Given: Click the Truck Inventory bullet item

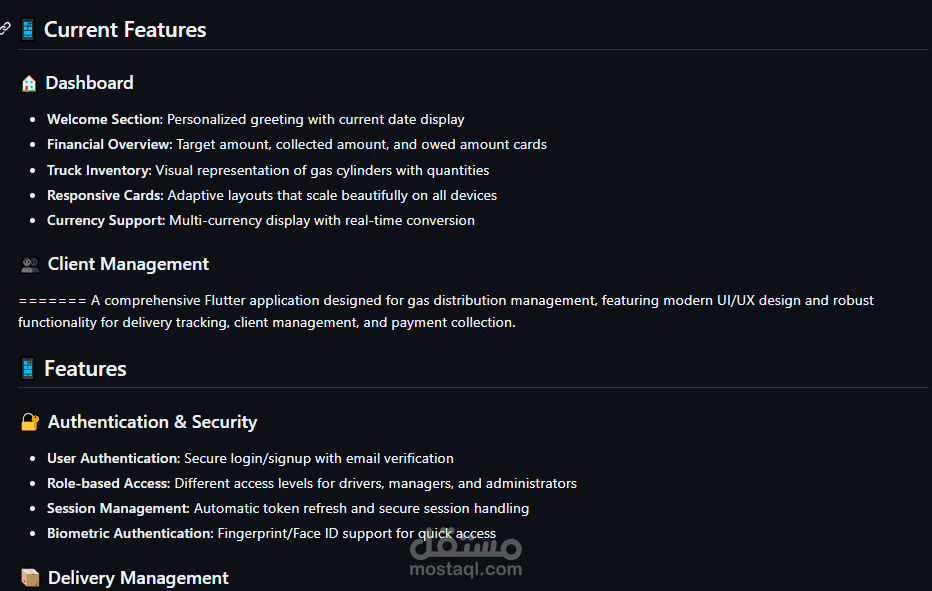Looking at the screenshot, I should (x=268, y=171).
